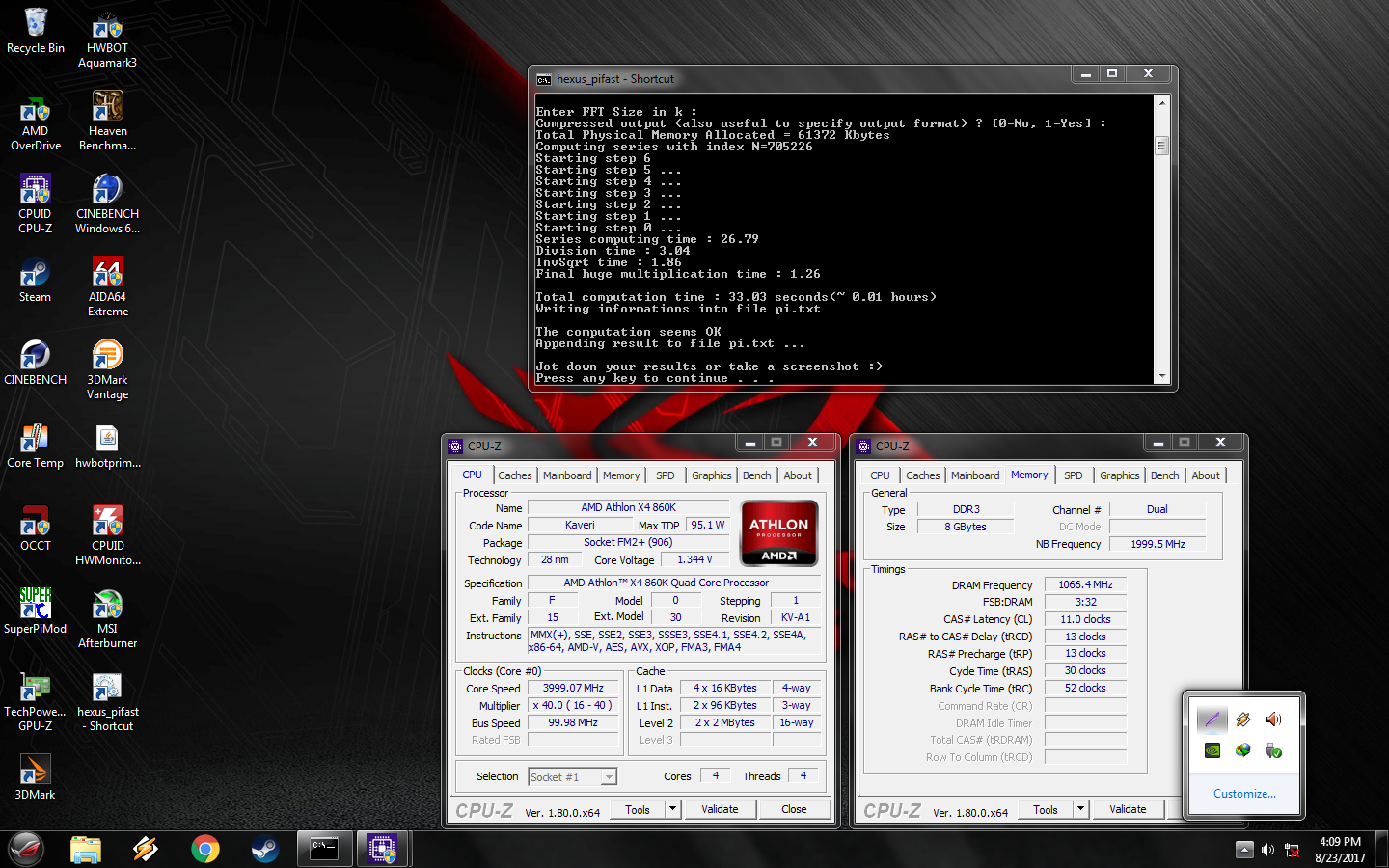Image resolution: width=1389 pixels, height=868 pixels.
Task: Click DRAM Frequency value 1066.4 MHz
Action: (1085, 584)
